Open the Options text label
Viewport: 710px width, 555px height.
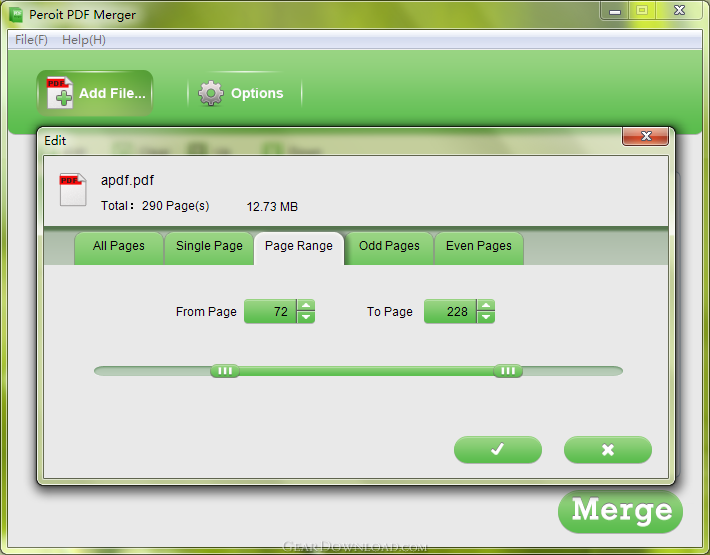[x=257, y=93]
